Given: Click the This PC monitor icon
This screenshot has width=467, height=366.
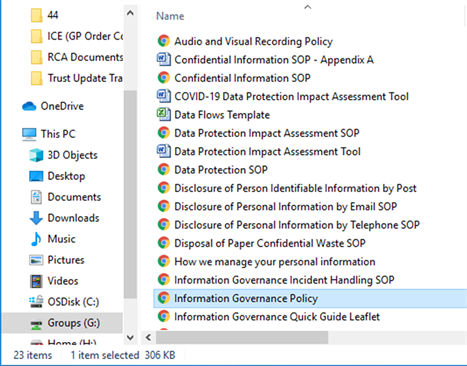Looking at the screenshot, I should [x=29, y=134].
